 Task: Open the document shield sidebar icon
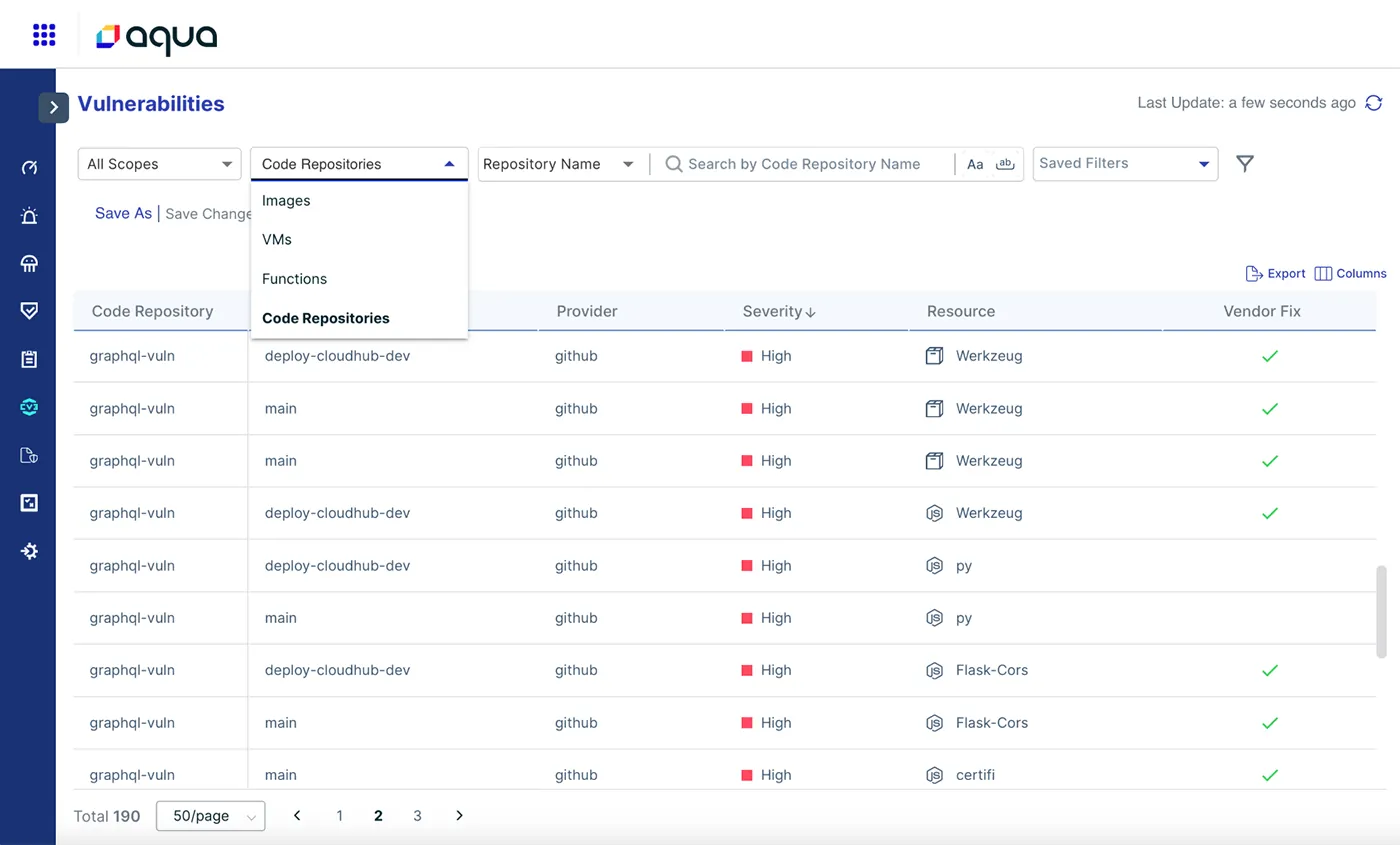tap(29, 455)
